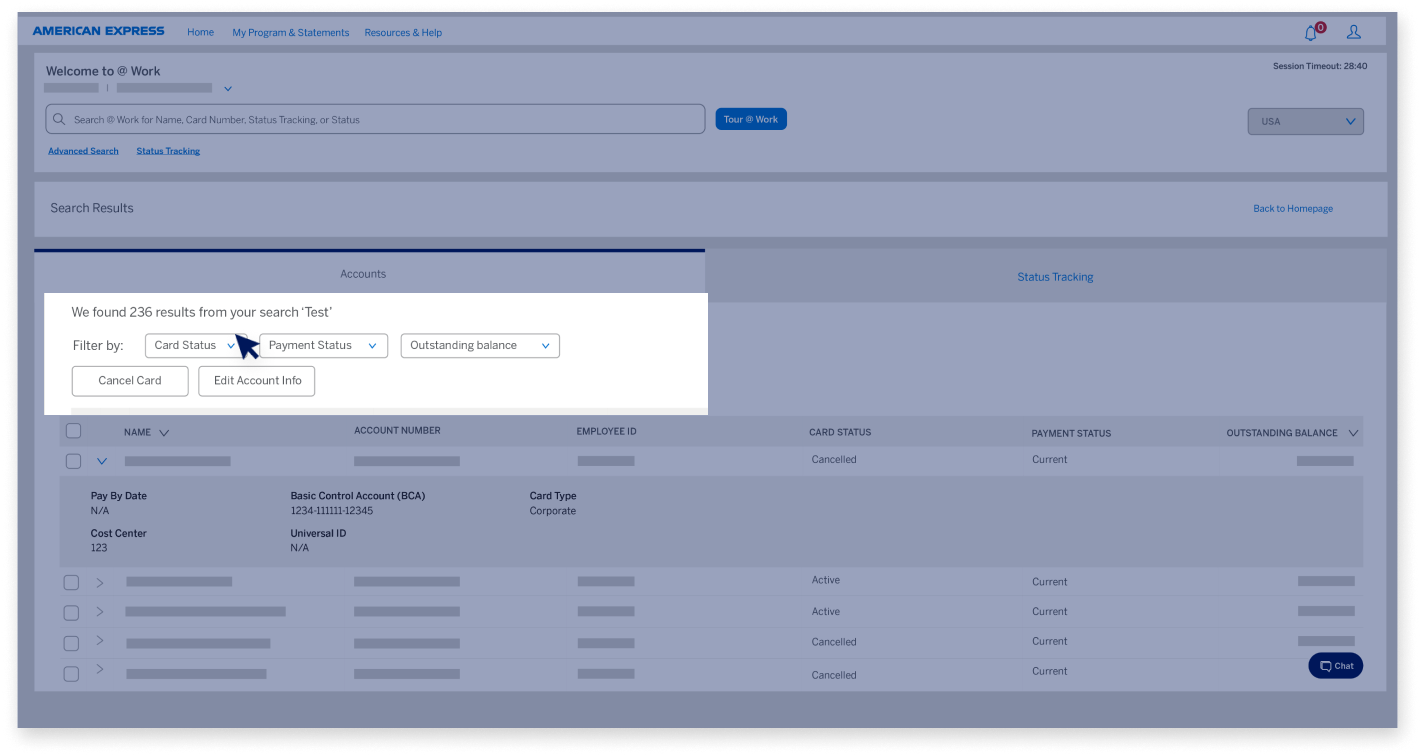Image resolution: width=1421 pixels, height=756 pixels.
Task: Collapse the expanded first account row
Action: pyautogui.click(x=100, y=461)
